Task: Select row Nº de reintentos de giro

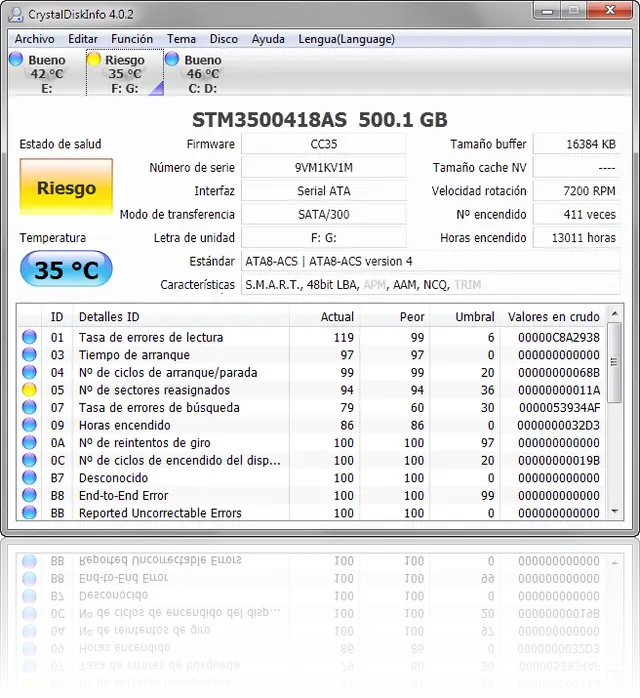Action: [311, 442]
